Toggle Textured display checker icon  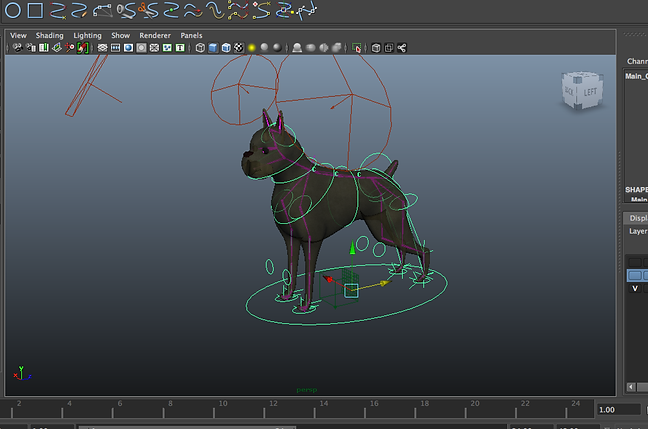click(238, 48)
